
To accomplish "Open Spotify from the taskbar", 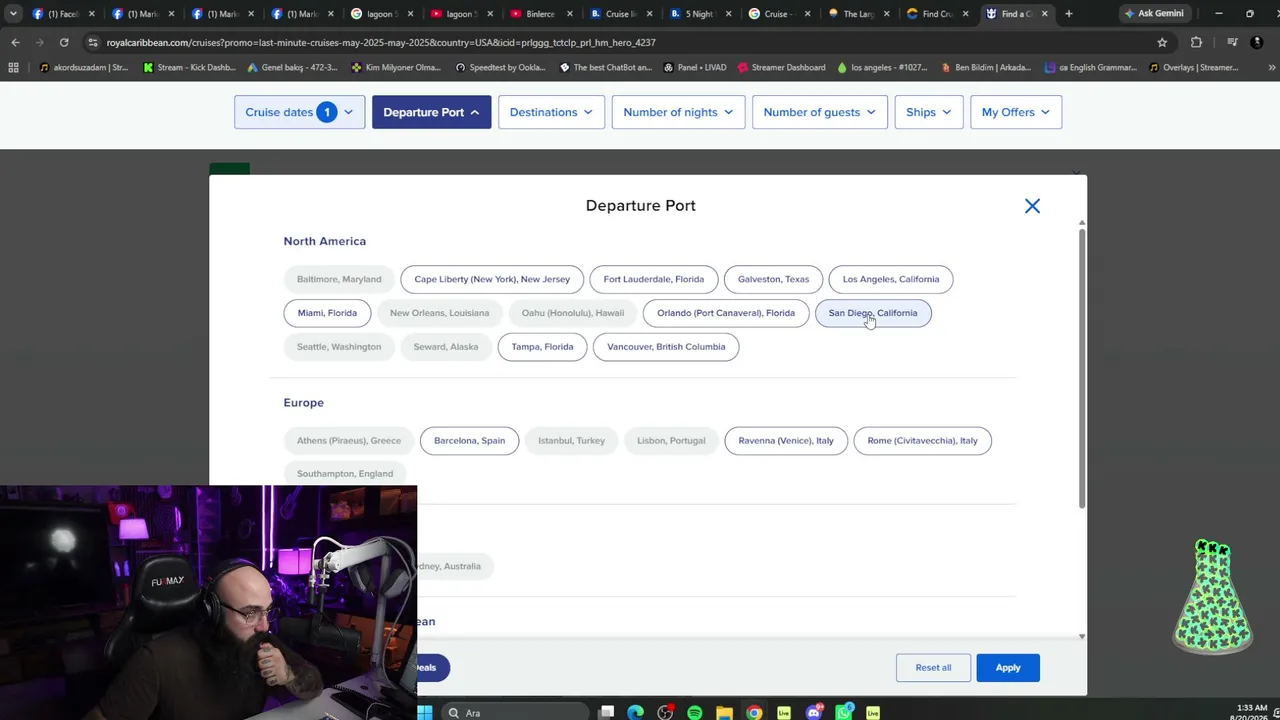I will (695, 713).
